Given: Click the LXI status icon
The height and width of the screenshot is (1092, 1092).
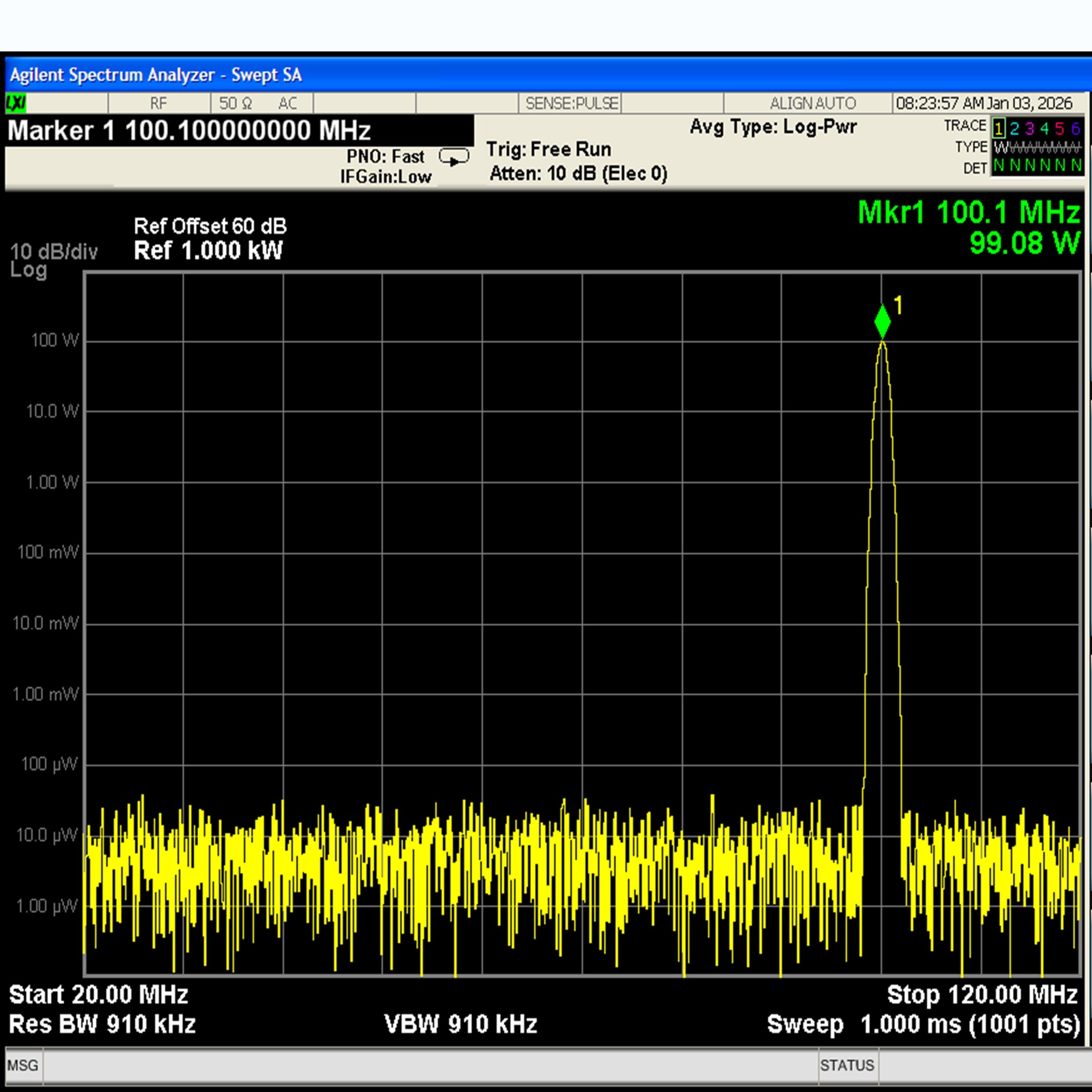Looking at the screenshot, I should pyautogui.click(x=16, y=103).
